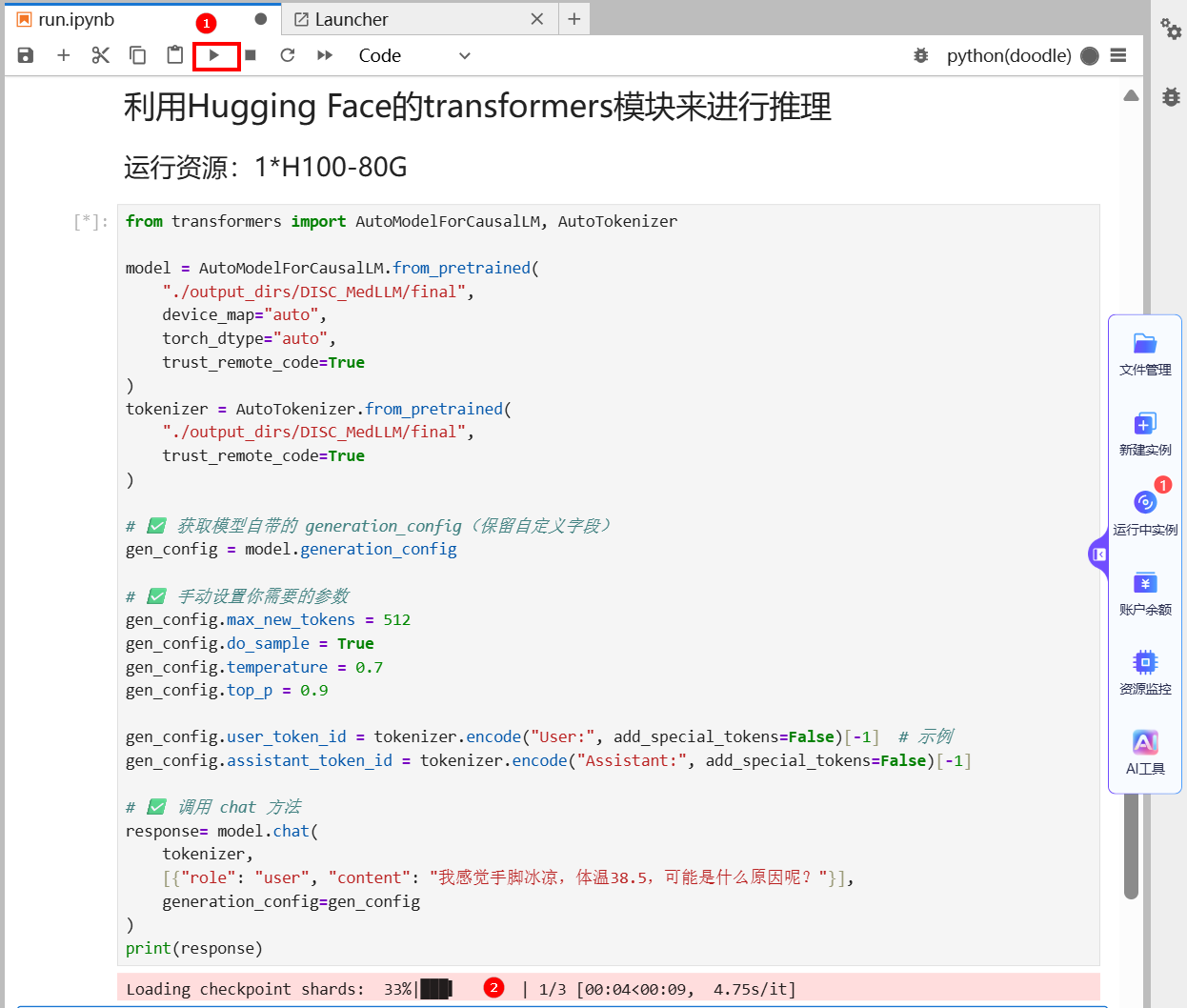The image size is (1187, 1008).
Task: Paste cell from clipboard
Action: pos(174,55)
